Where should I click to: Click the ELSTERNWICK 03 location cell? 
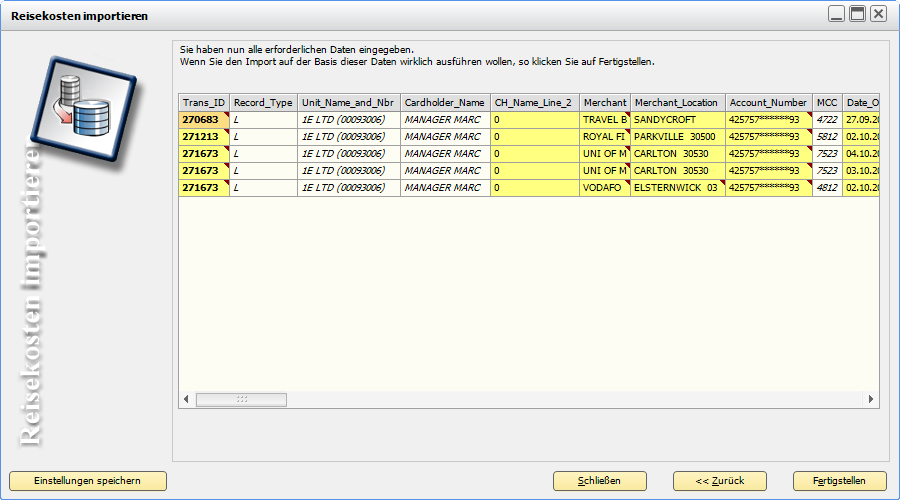click(677, 188)
